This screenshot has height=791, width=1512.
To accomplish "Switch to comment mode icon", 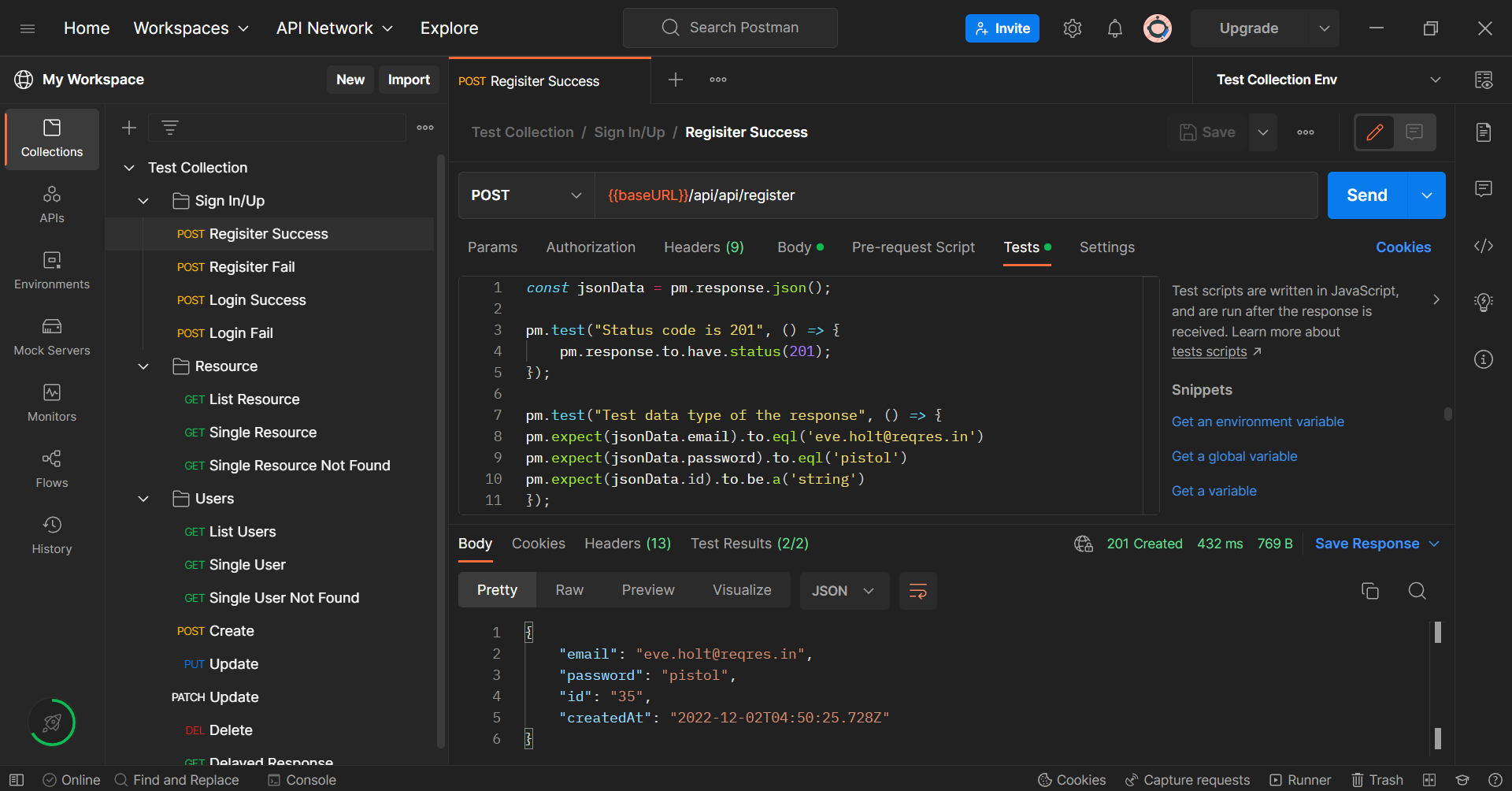I will click(1414, 132).
